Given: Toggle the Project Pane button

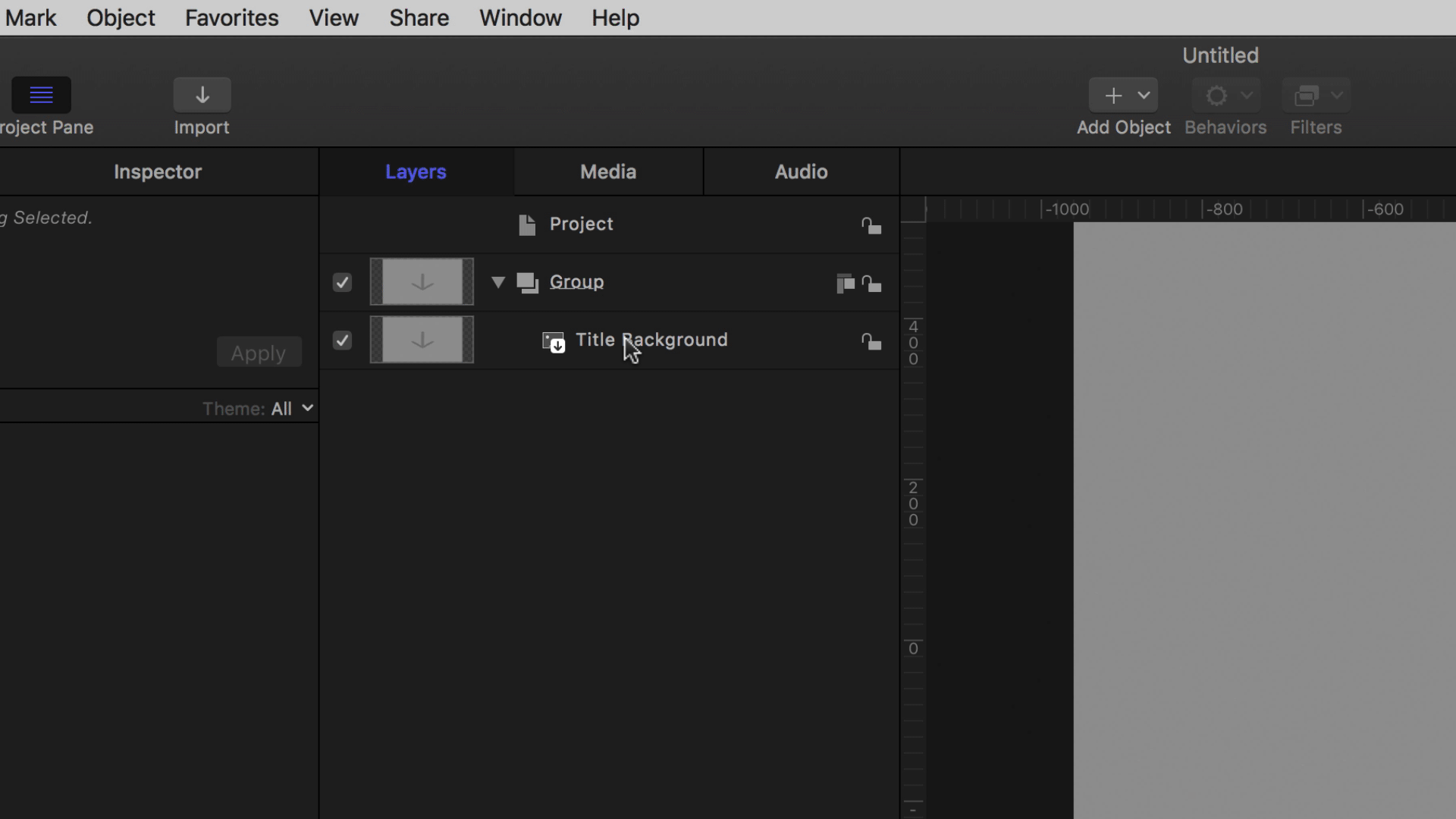Looking at the screenshot, I should click(41, 95).
